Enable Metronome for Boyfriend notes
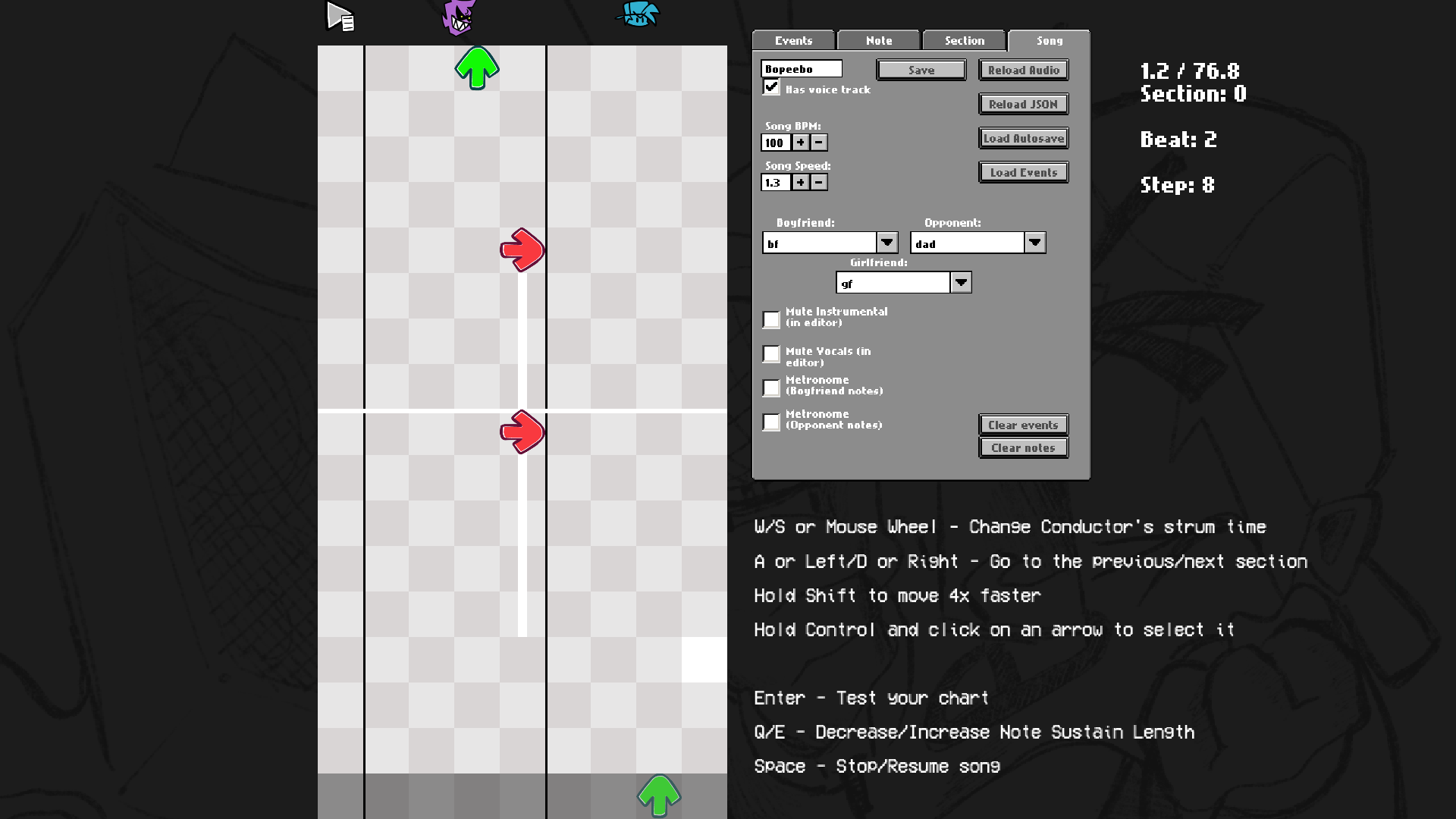The width and height of the screenshot is (1456, 819). [x=771, y=388]
